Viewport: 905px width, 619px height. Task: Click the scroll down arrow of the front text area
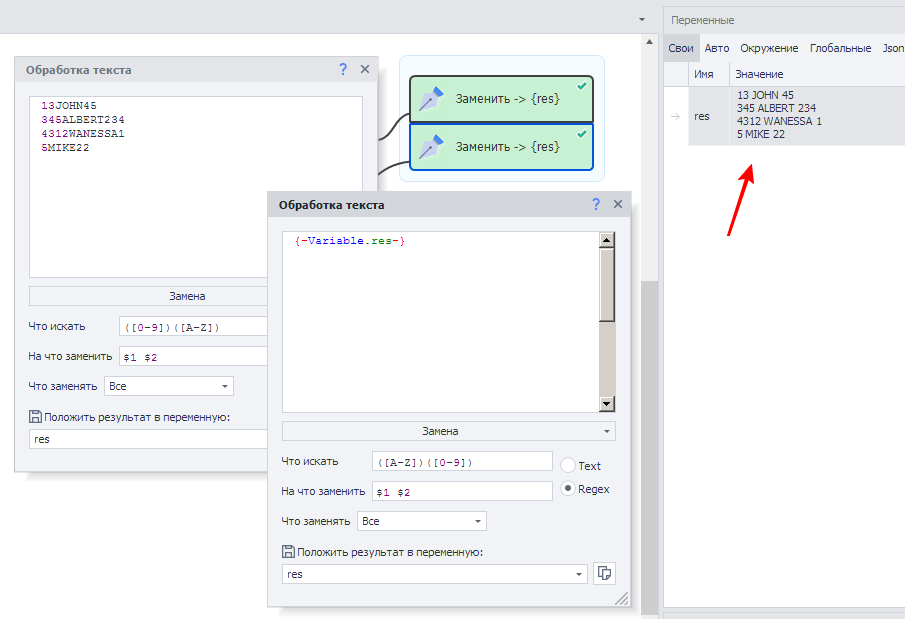click(x=606, y=404)
